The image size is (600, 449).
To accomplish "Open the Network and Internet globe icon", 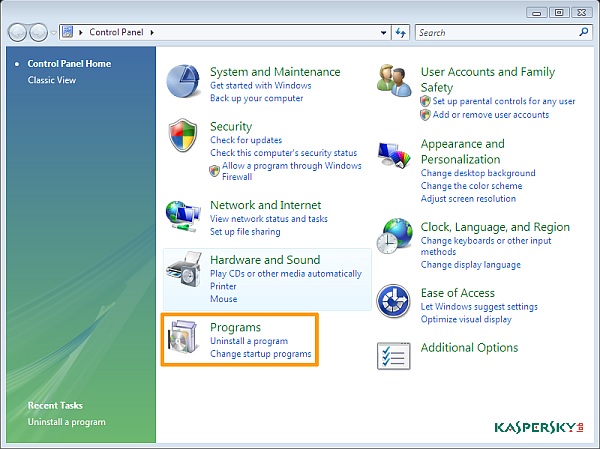I will tap(183, 216).
